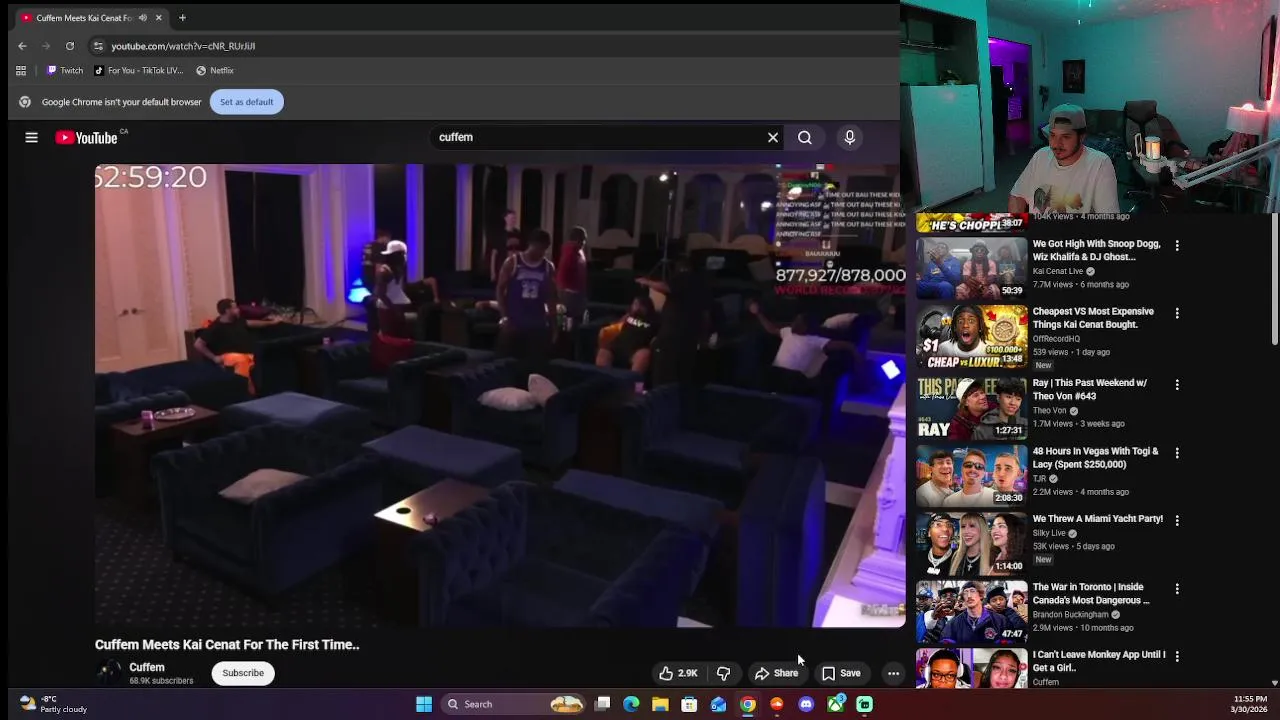Viewport: 1280px width, 720px height.
Task: Reload the page with the refresh icon
Action: (x=70, y=46)
